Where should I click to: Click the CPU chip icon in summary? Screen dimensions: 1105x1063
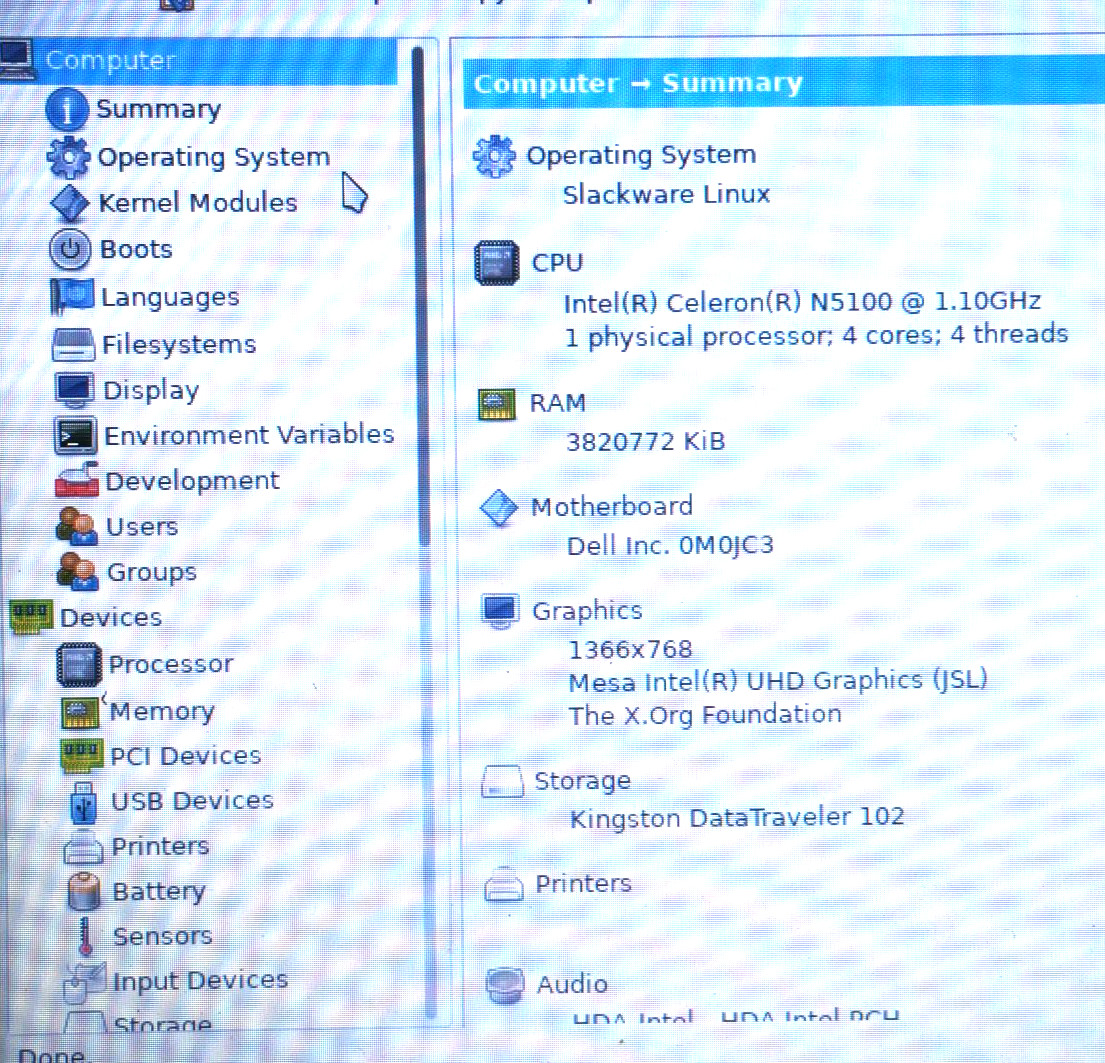coord(497,264)
